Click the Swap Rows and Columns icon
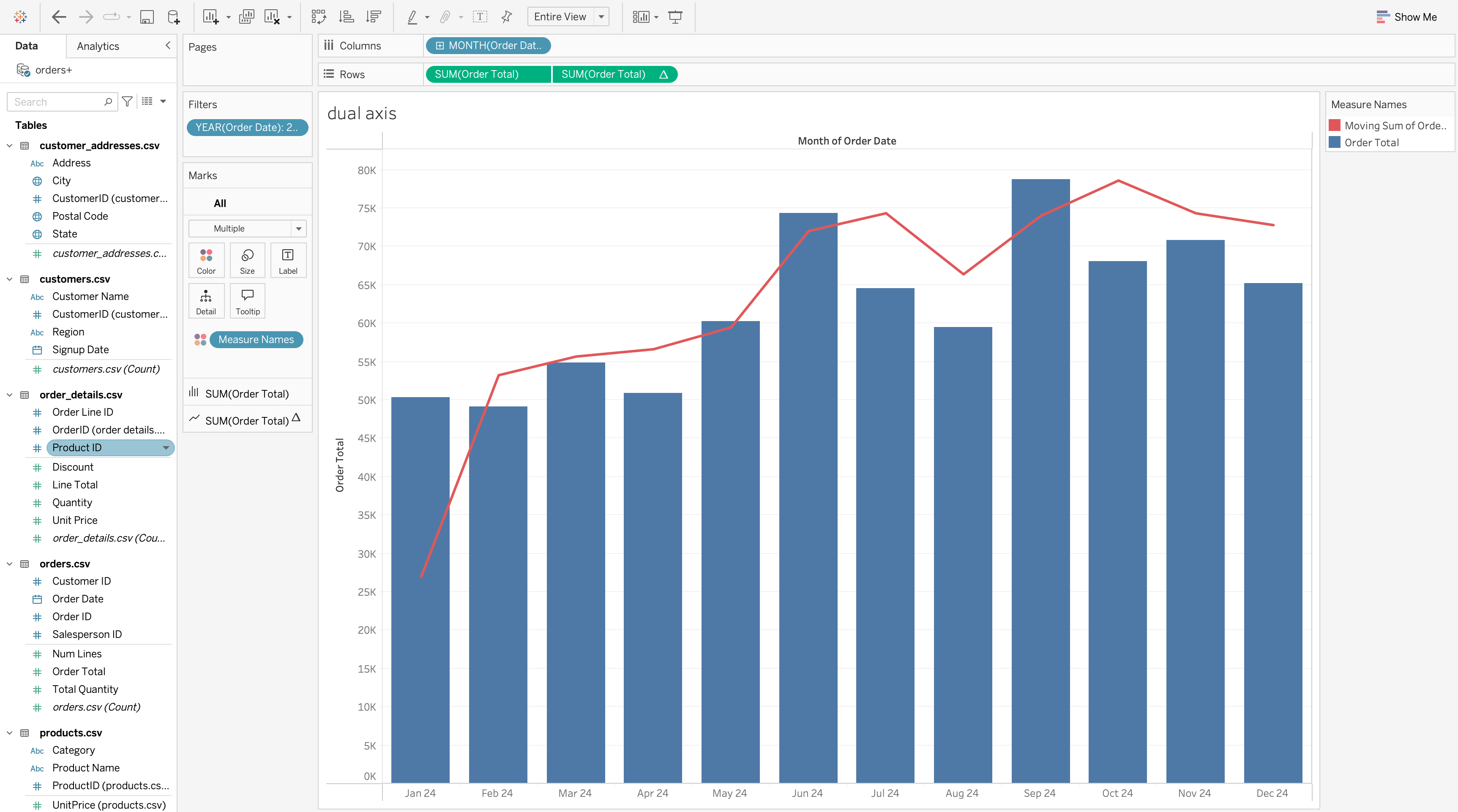This screenshot has height=812, width=1458. click(319, 17)
